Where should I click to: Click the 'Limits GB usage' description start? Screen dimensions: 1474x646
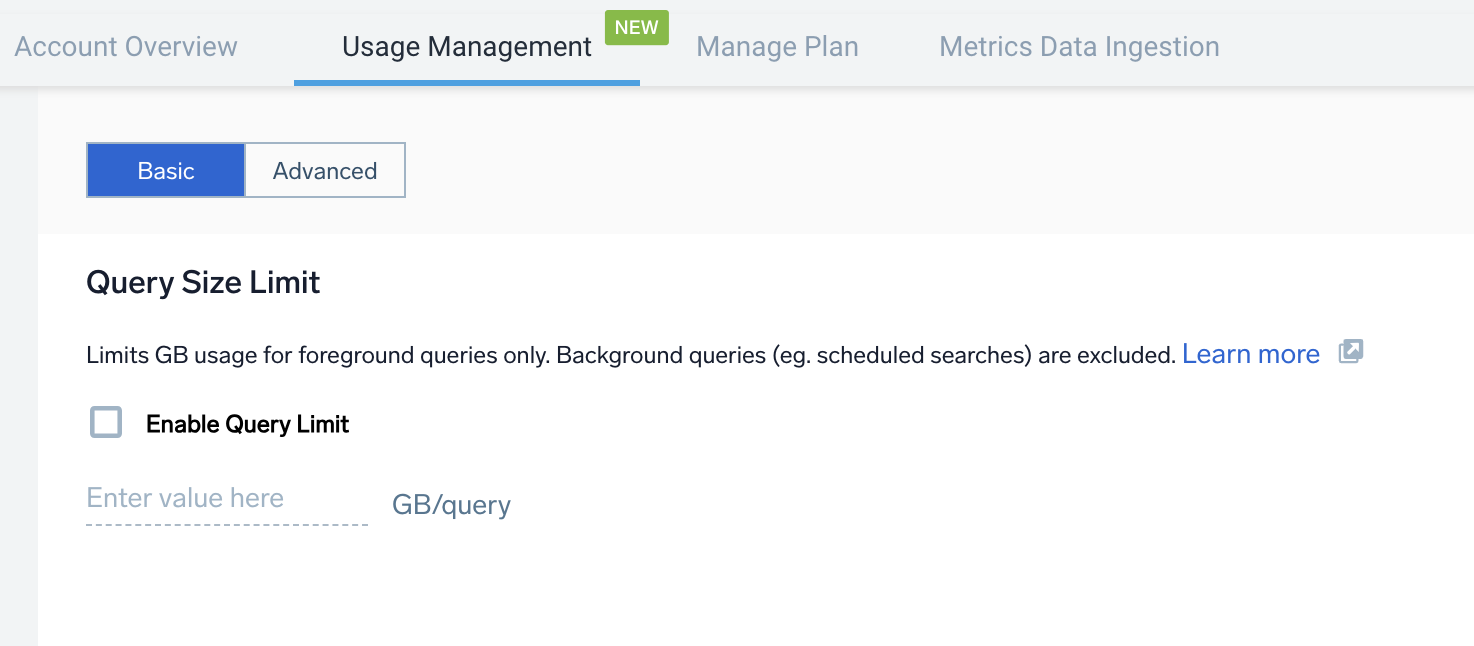(150, 355)
